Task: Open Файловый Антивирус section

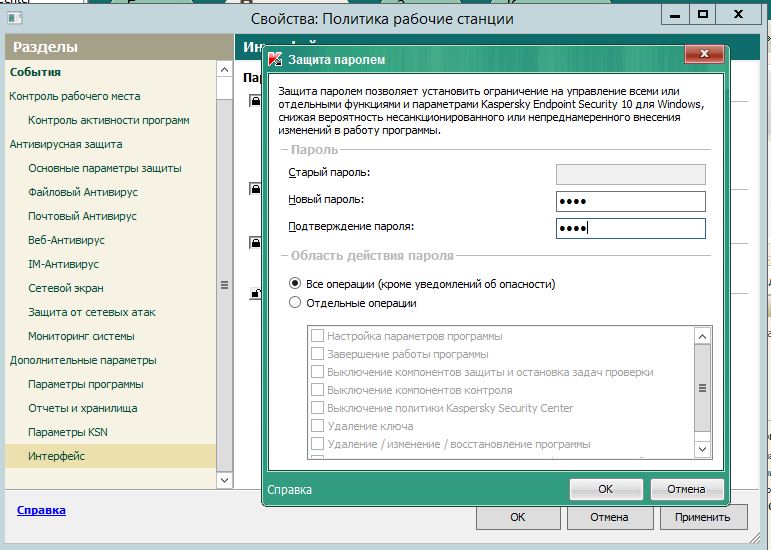Action: pos(83,192)
